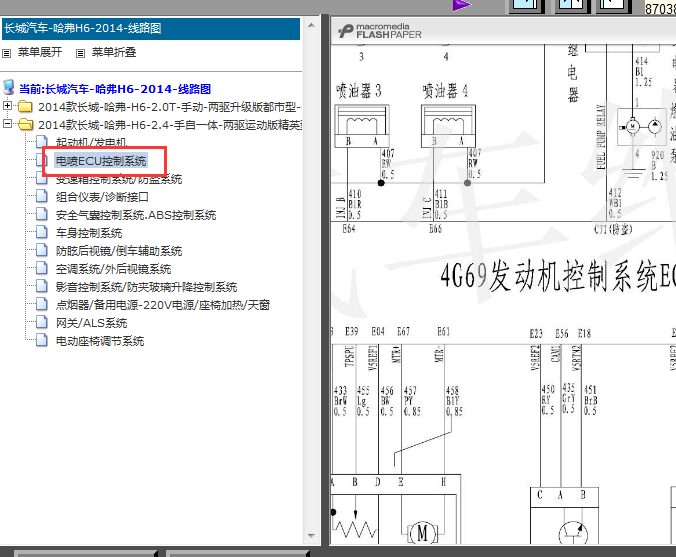This screenshot has height=557, width=676.
Task: Select 影音控制系统/防夹玻璃升降控制系统 entry
Action: tap(146, 287)
